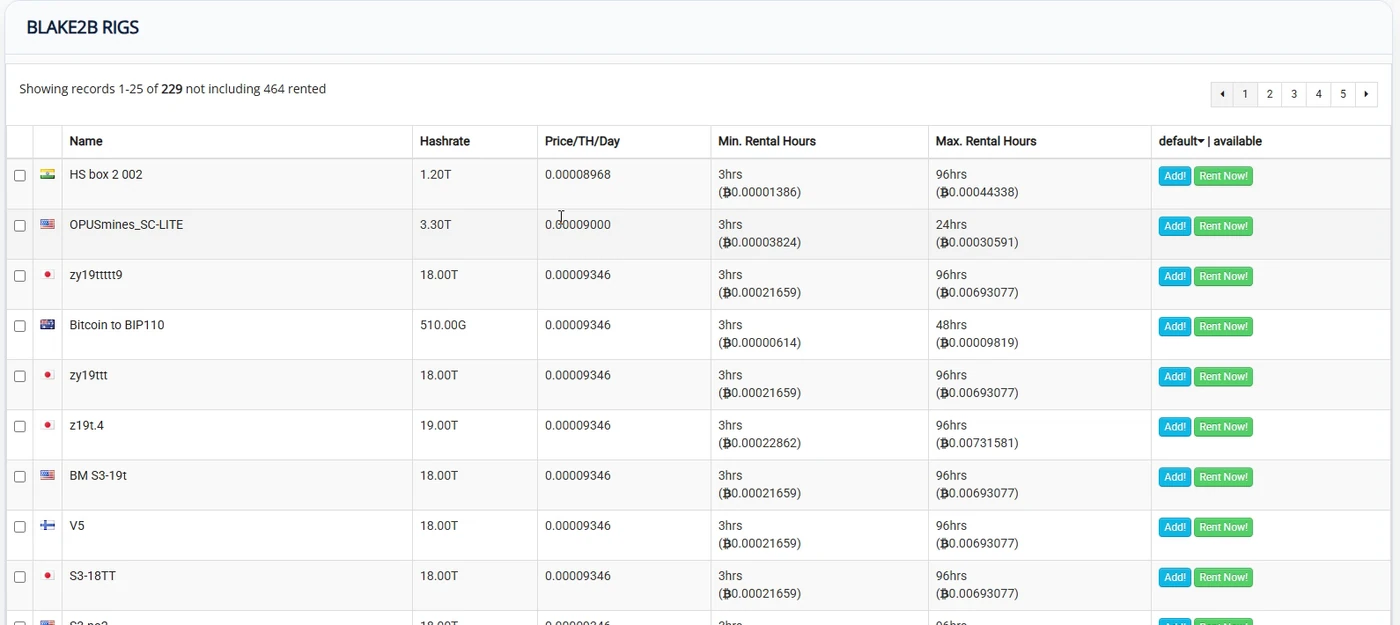Screen dimensions: 1400x625
Task: Go to the previous page with the left arrow
Action: (x=1222, y=94)
